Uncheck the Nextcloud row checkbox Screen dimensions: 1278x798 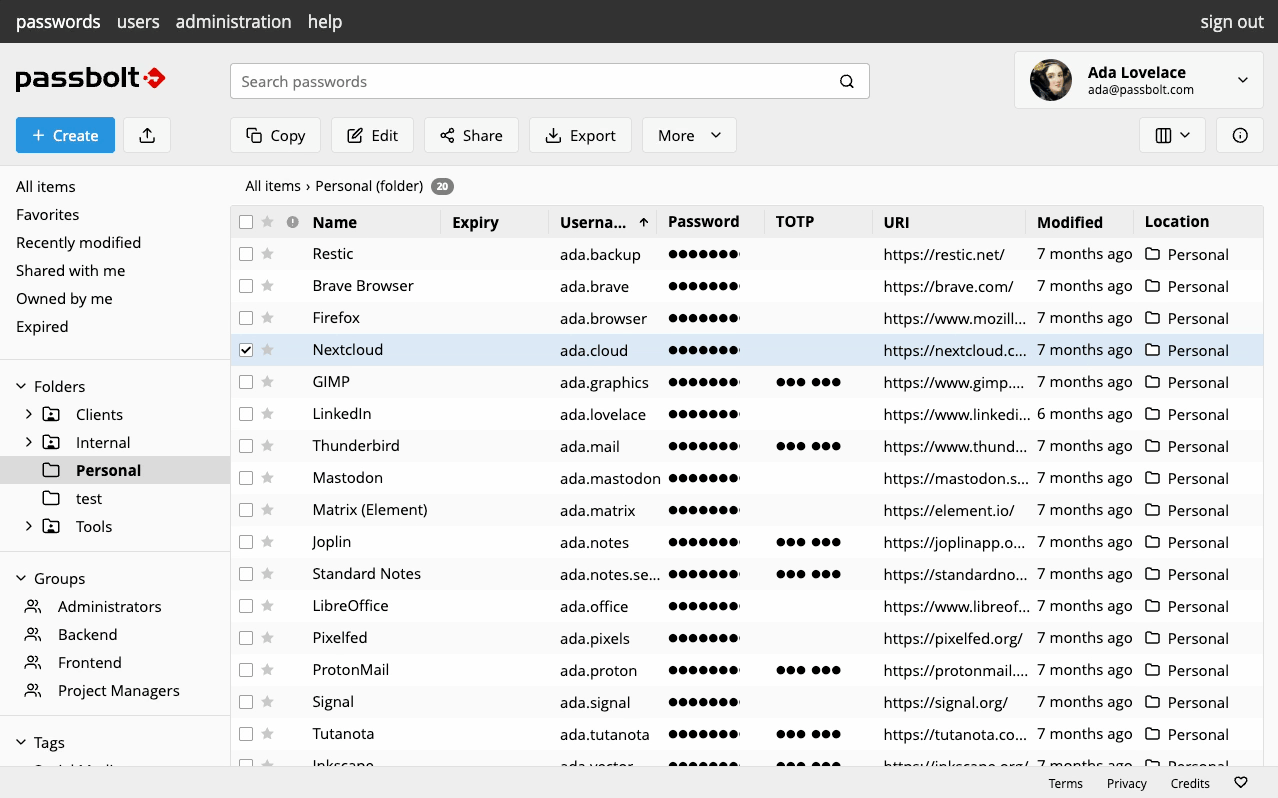246,350
